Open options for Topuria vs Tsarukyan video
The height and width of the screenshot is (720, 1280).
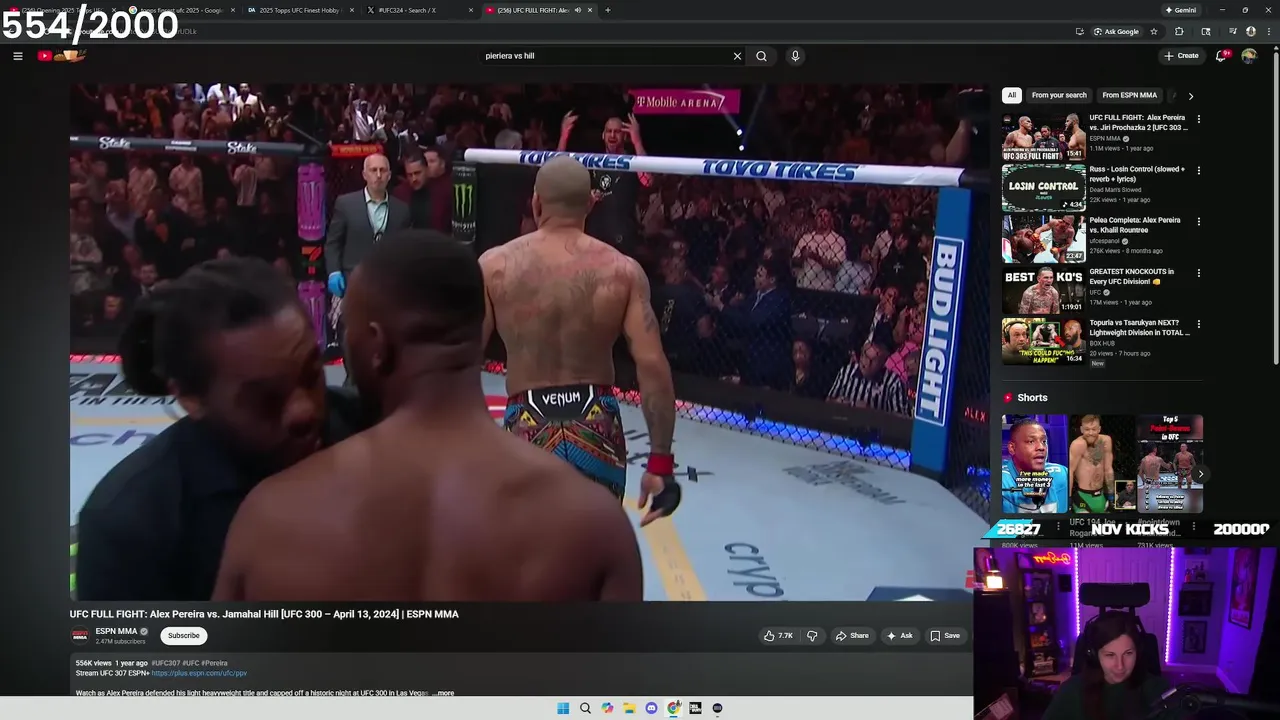1198,324
